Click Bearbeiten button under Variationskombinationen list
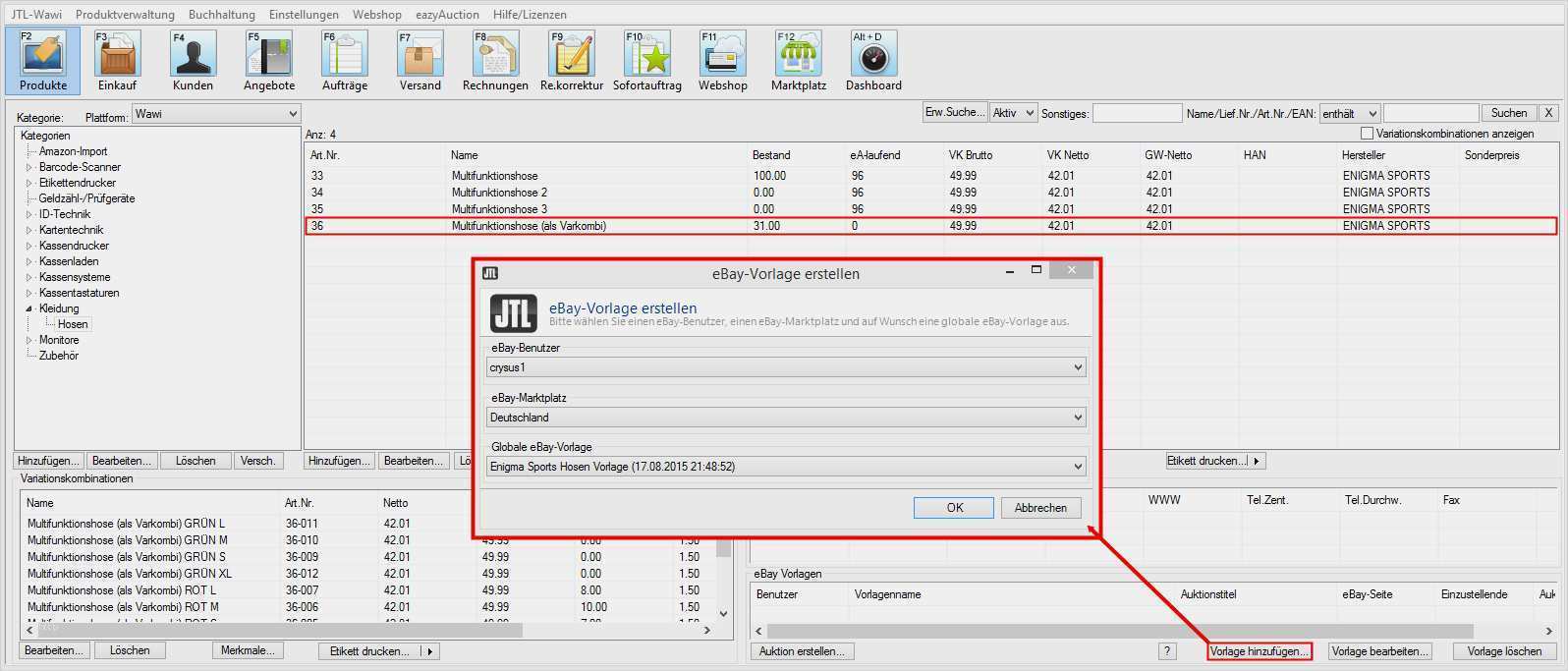1568x671 pixels. tap(54, 650)
